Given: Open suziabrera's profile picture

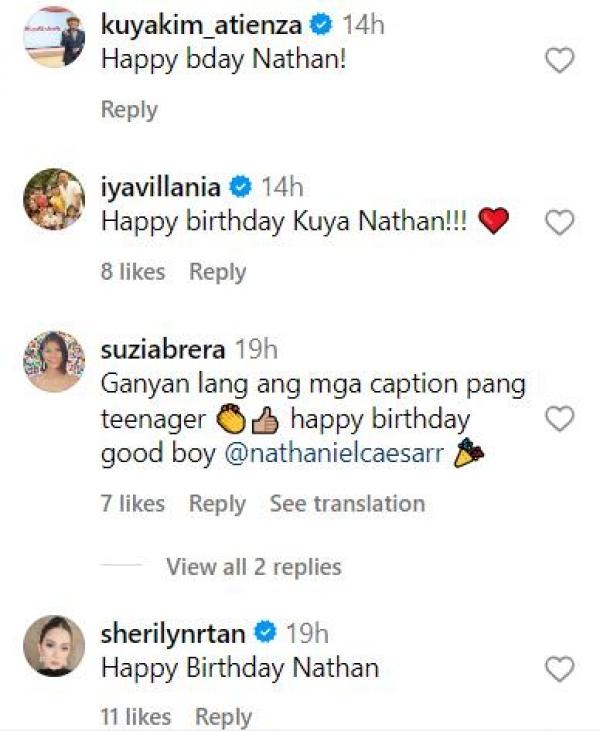Looking at the screenshot, I should (x=54, y=361).
